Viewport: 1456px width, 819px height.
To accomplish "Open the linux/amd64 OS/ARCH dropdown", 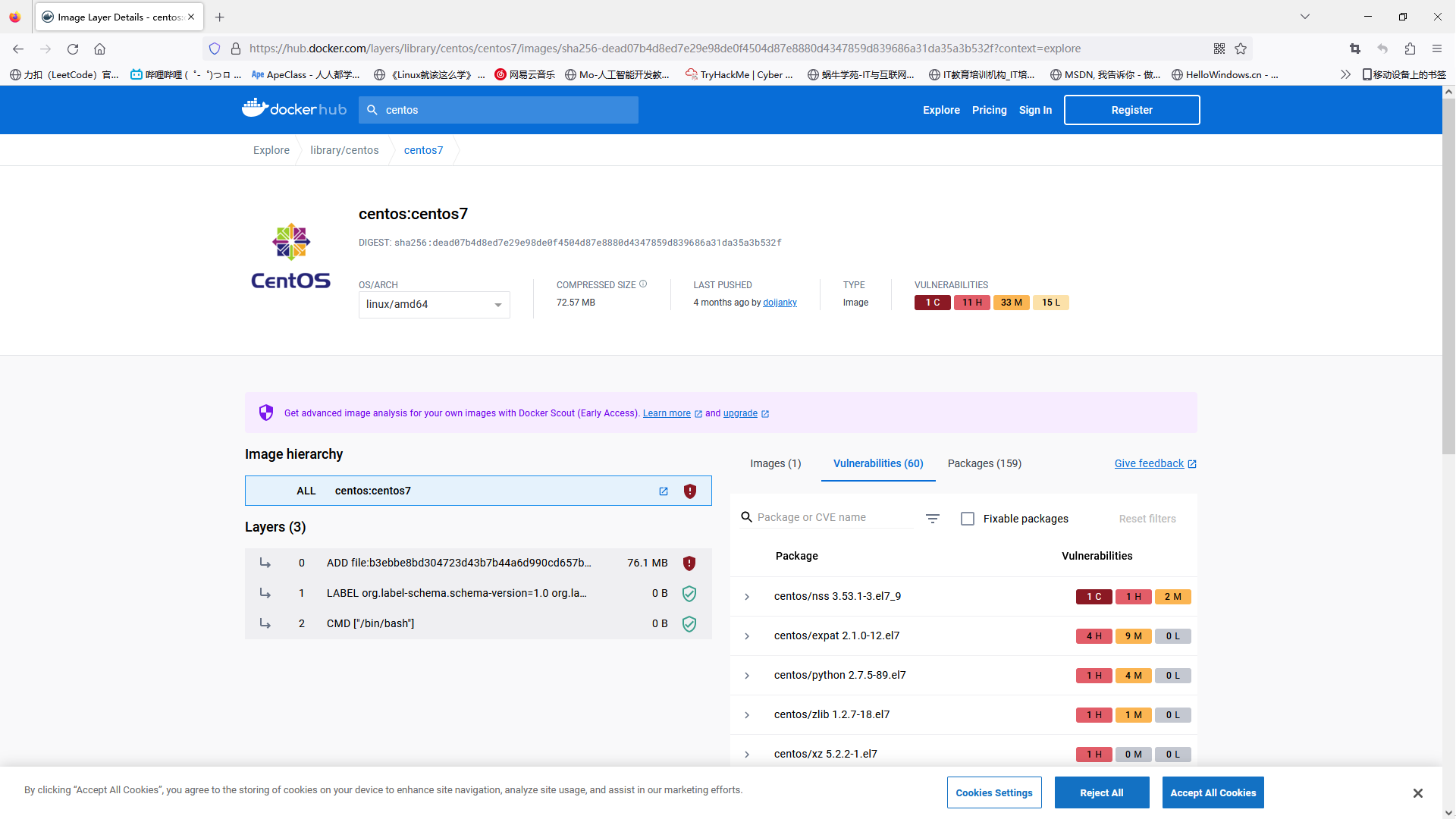I will point(435,305).
